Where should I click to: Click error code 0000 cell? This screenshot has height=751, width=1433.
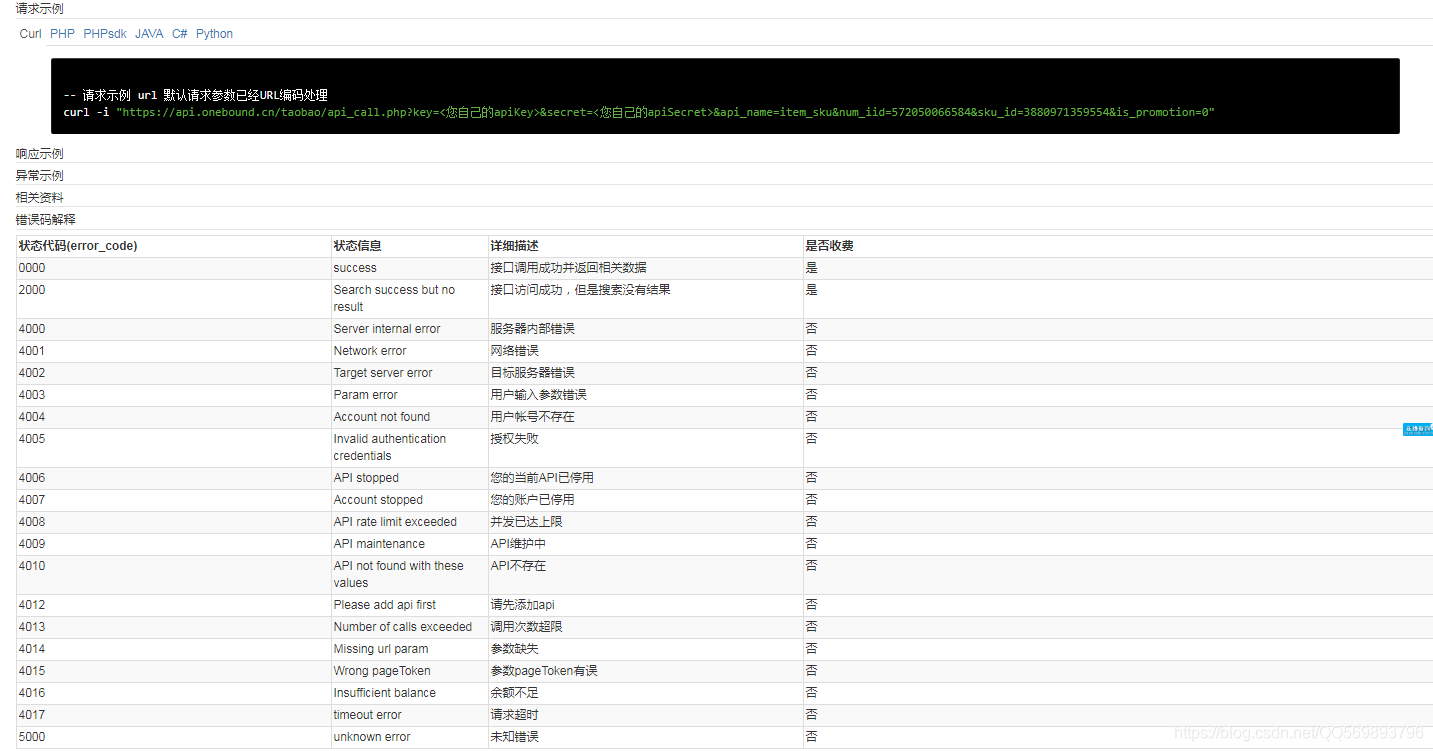tap(174, 268)
